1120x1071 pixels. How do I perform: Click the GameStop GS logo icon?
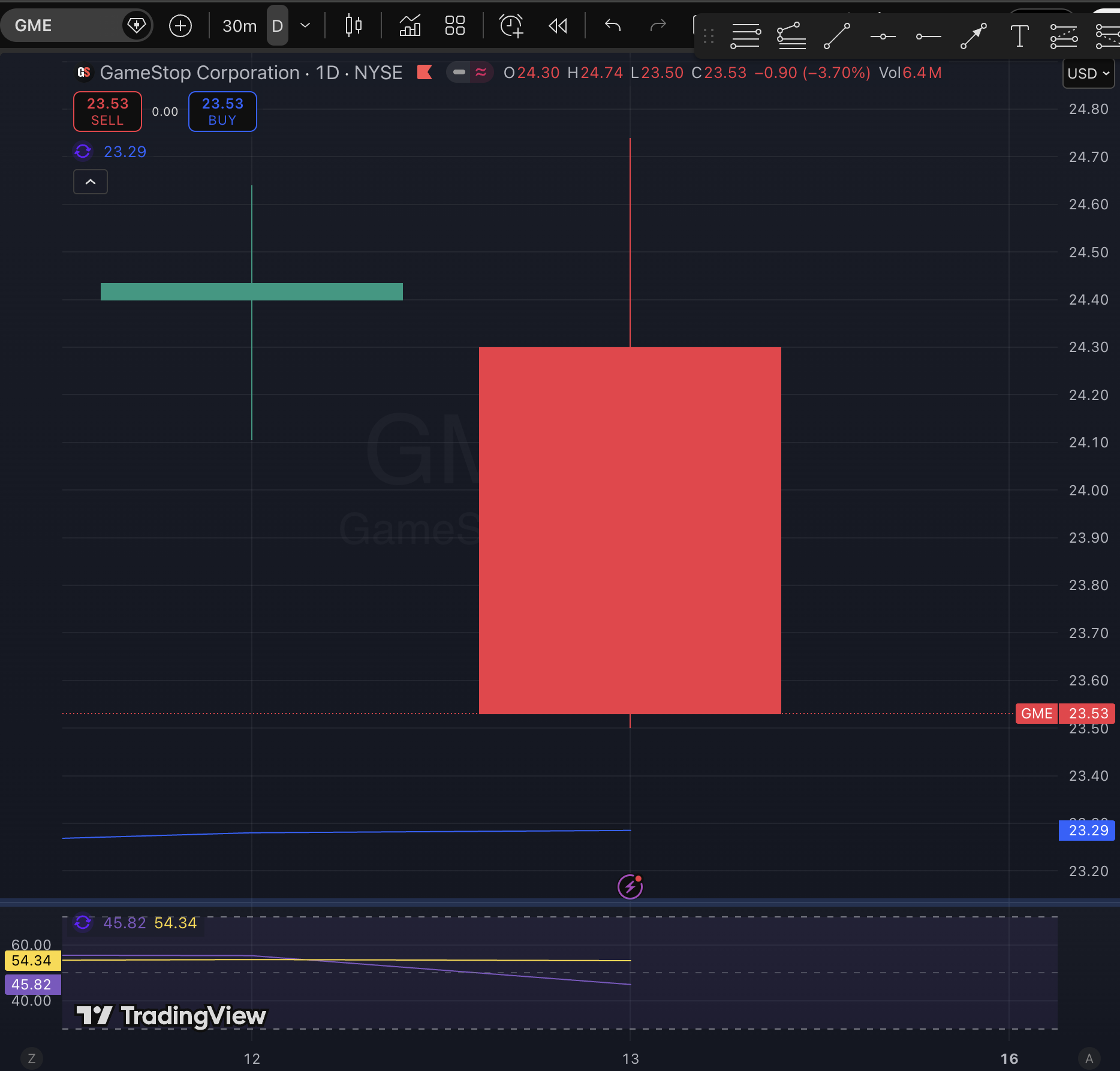[x=84, y=73]
